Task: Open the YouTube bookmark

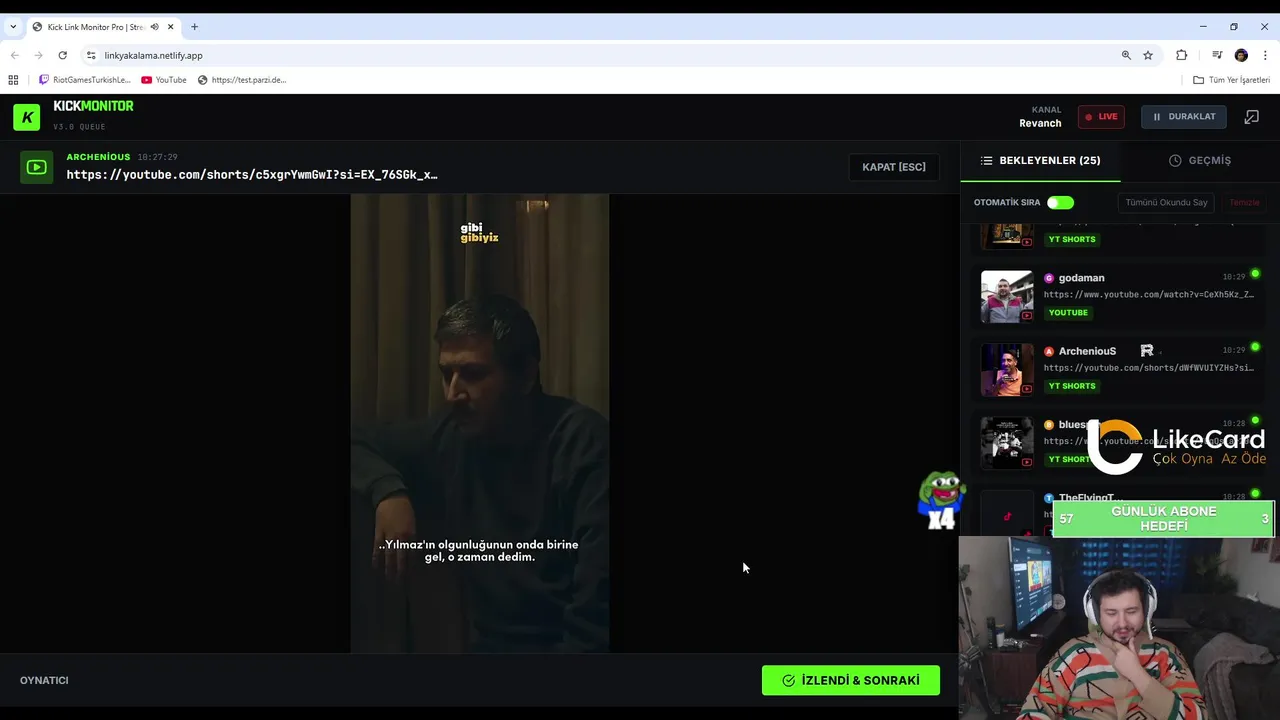Action: [164, 80]
